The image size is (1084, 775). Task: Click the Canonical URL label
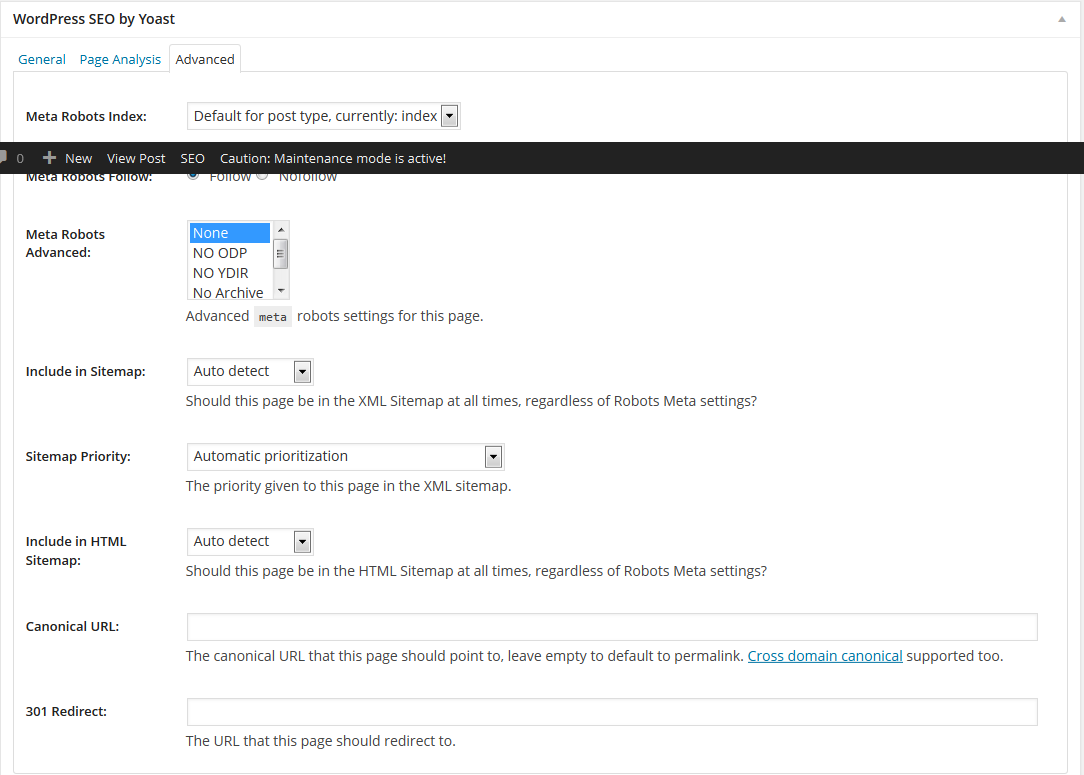click(x=73, y=626)
